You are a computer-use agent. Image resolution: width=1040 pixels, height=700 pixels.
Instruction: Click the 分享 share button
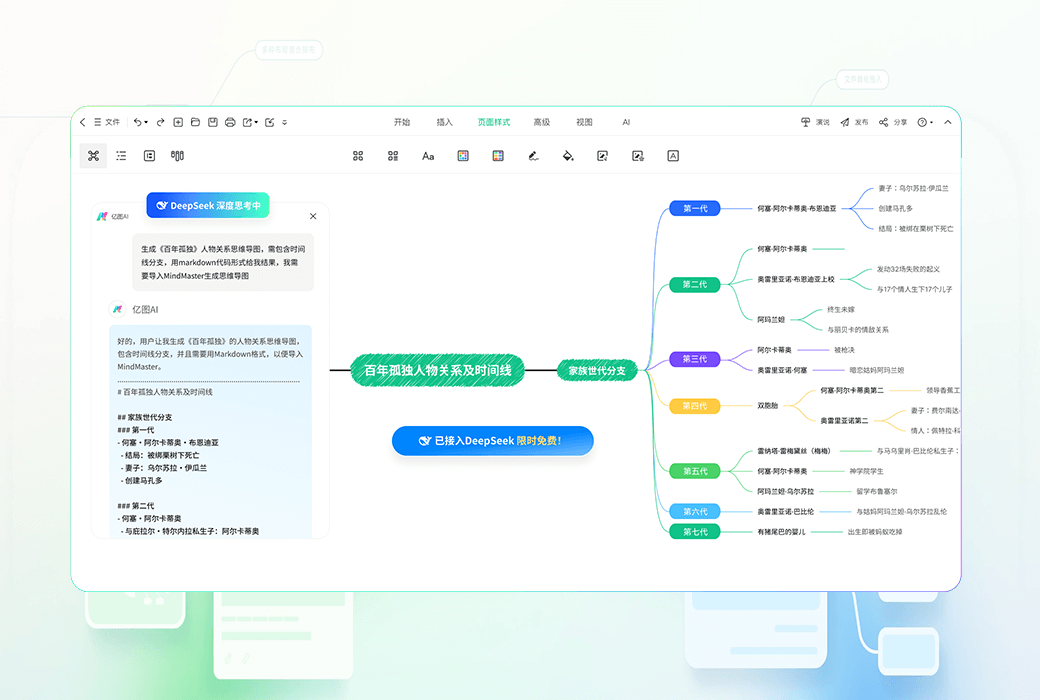893,122
